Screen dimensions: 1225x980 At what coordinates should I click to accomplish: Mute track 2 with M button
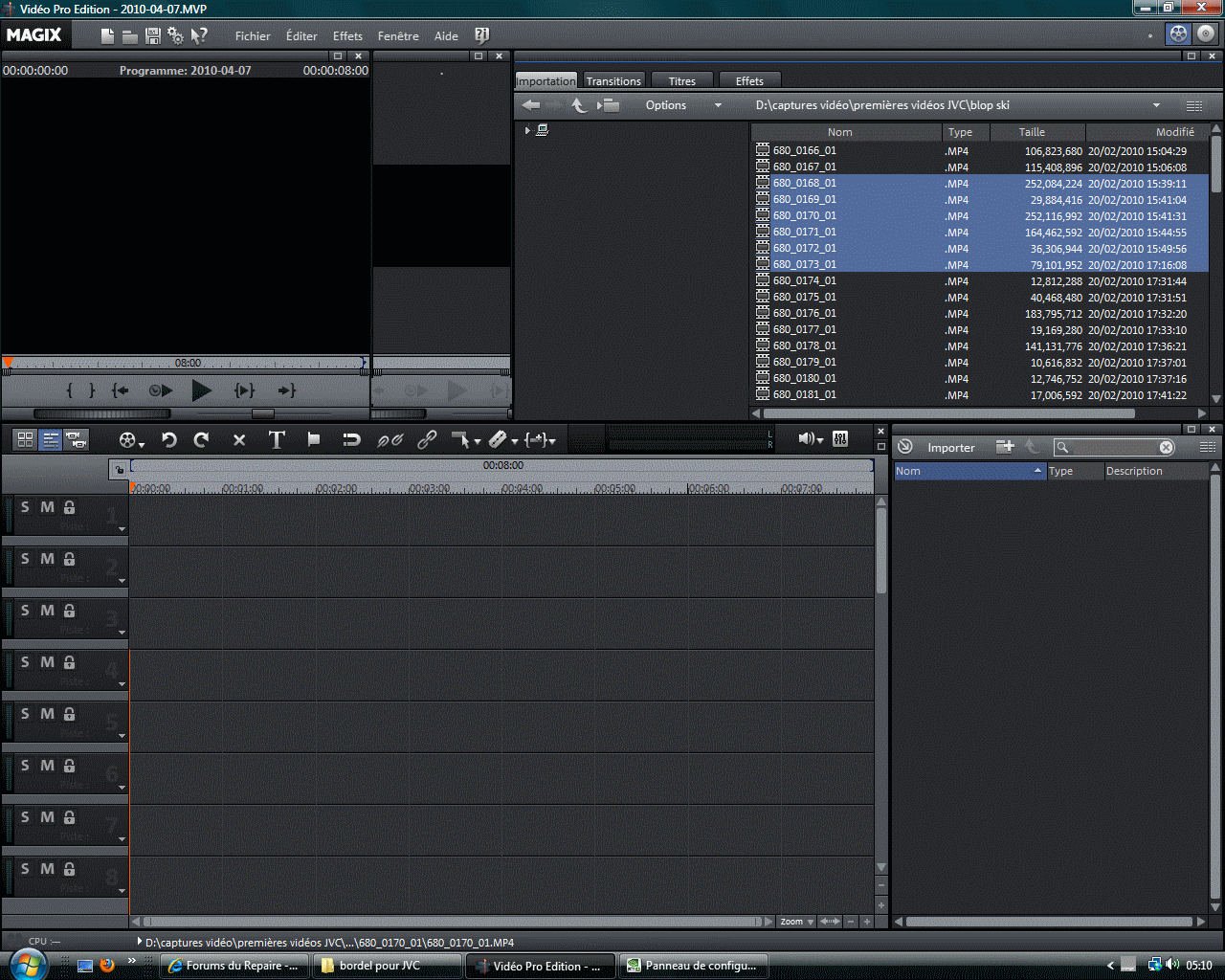pos(47,559)
